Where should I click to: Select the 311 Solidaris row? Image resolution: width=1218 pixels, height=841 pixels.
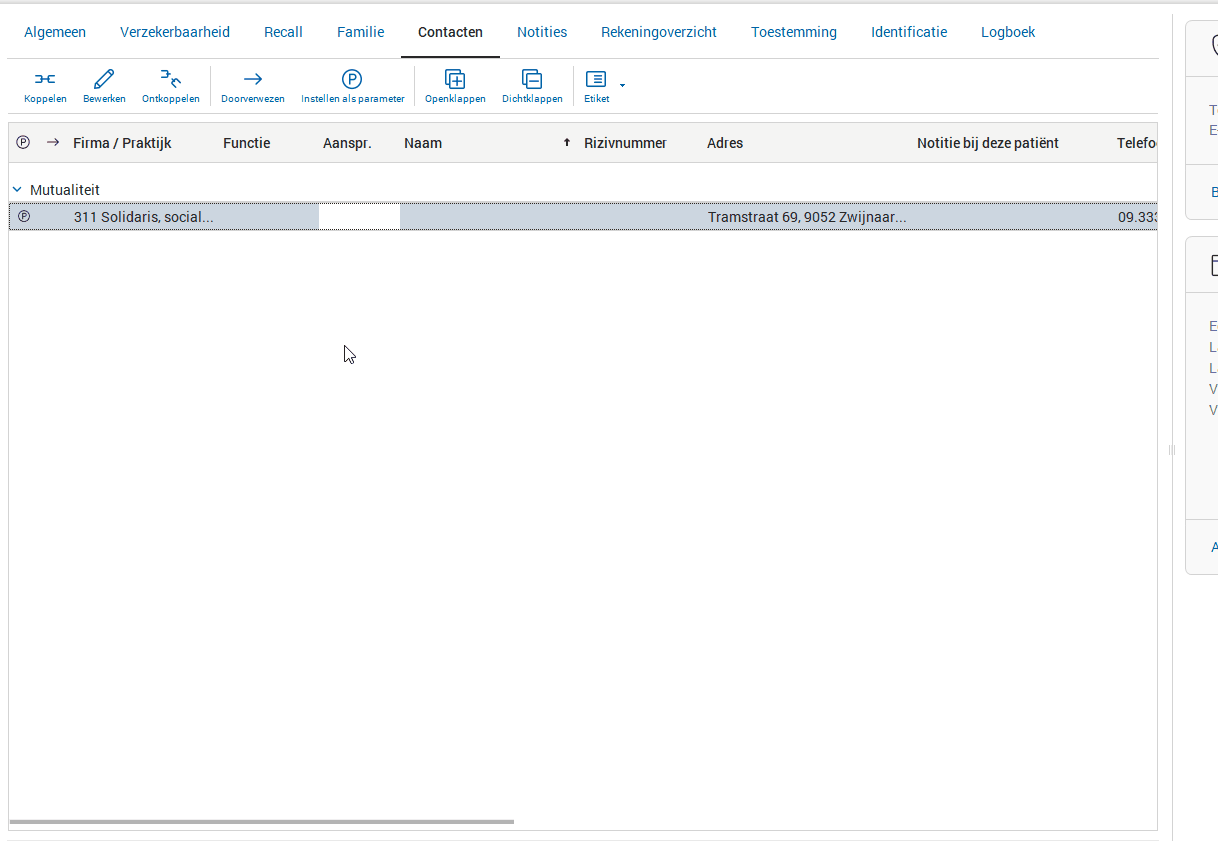click(583, 216)
